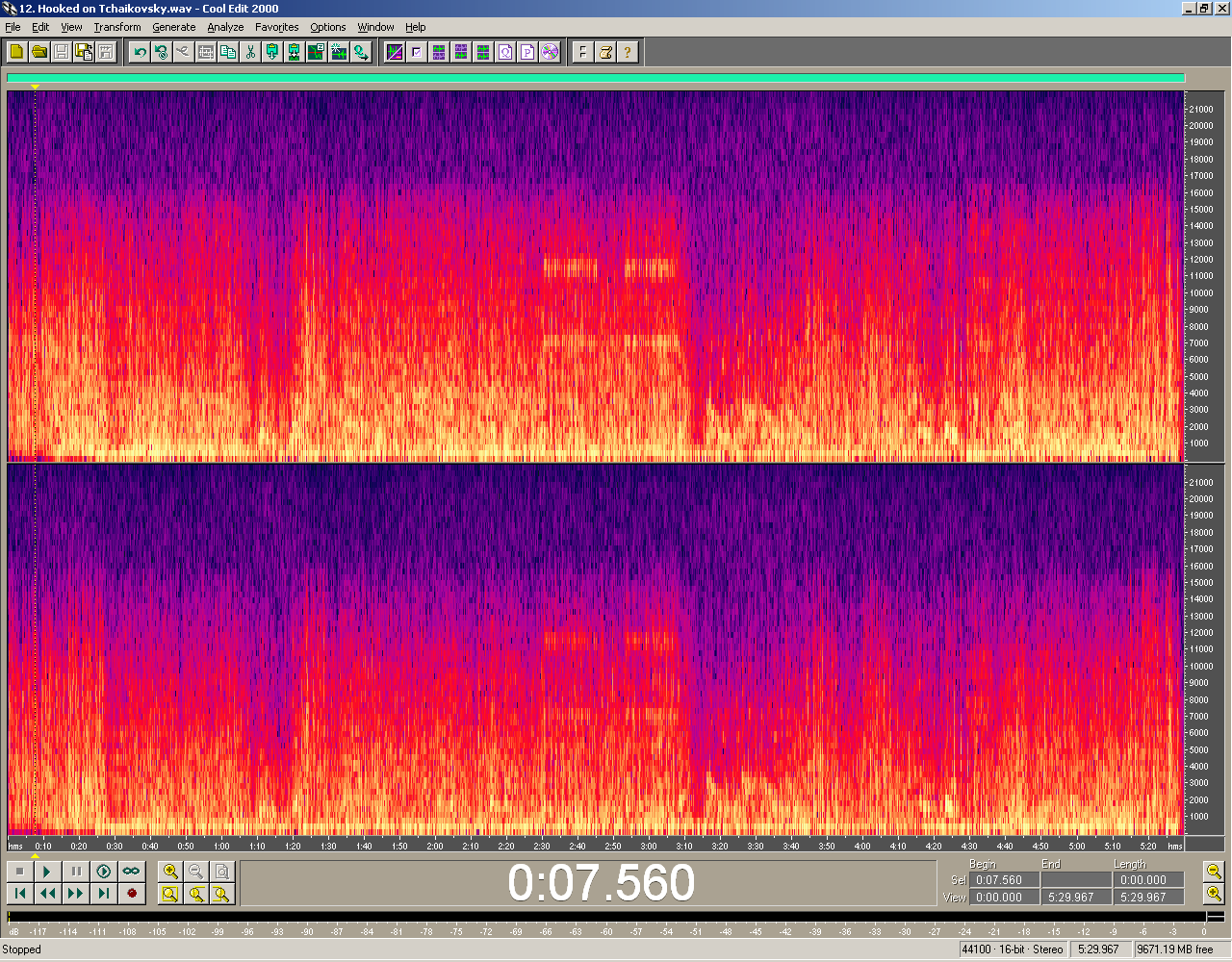Click the CD player toolbar icon
The height and width of the screenshot is (962, 1232).
[550, 52]
